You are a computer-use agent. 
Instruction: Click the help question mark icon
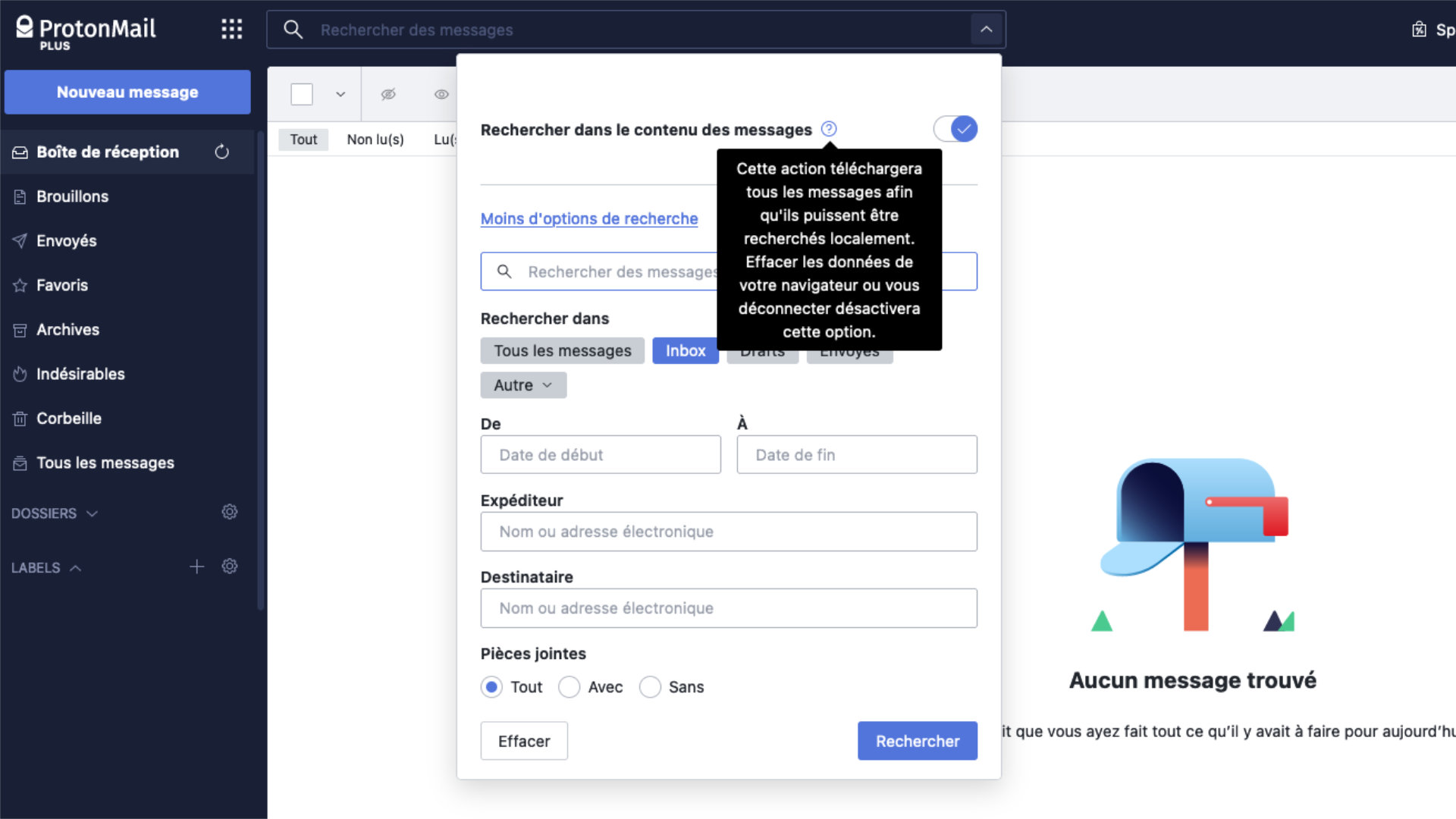click(x=829, y=129)
